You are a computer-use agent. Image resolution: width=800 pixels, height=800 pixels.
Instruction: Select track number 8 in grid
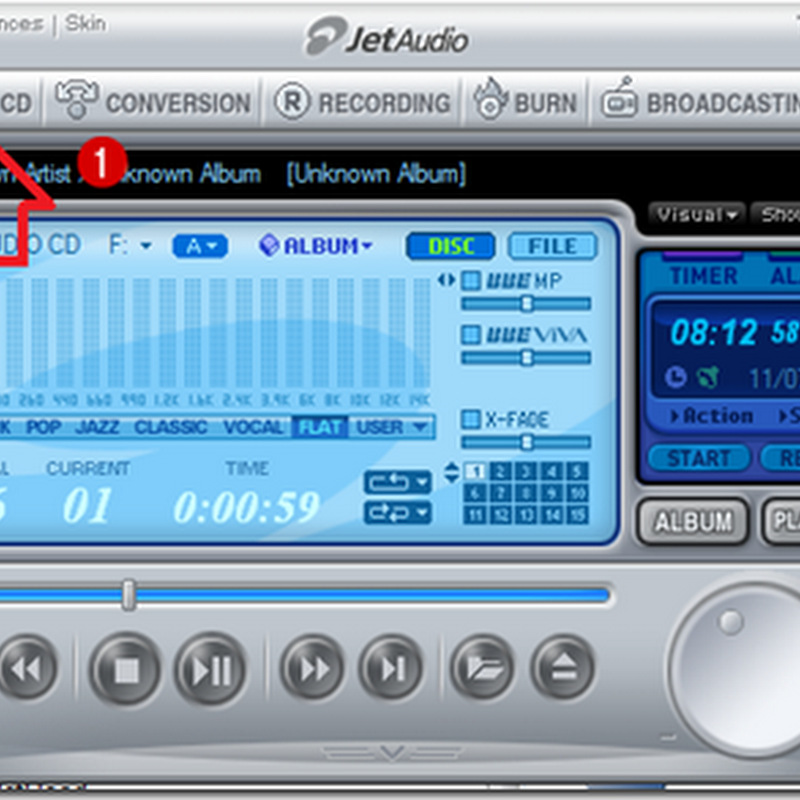pyautogui.click(x=527, y=493)
